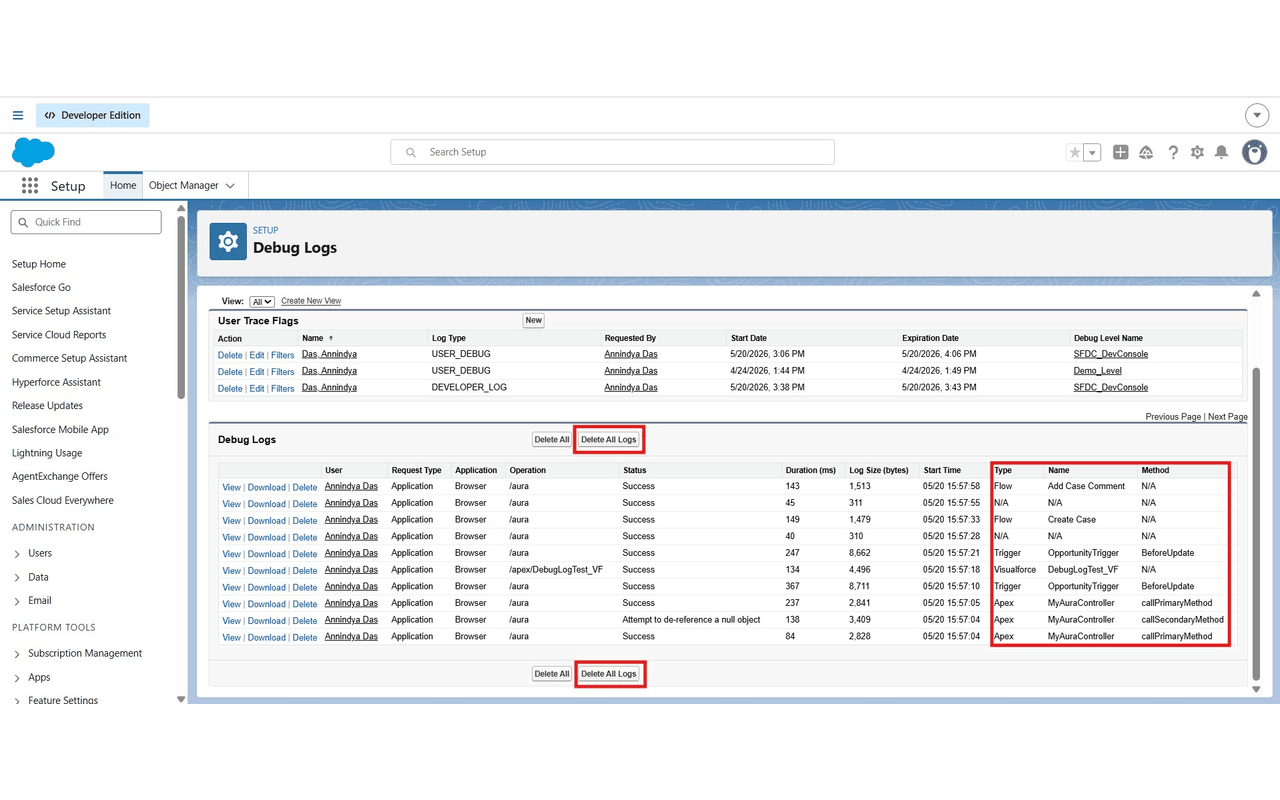Open the hamburger navigation menu icon

tap(18, 115)
